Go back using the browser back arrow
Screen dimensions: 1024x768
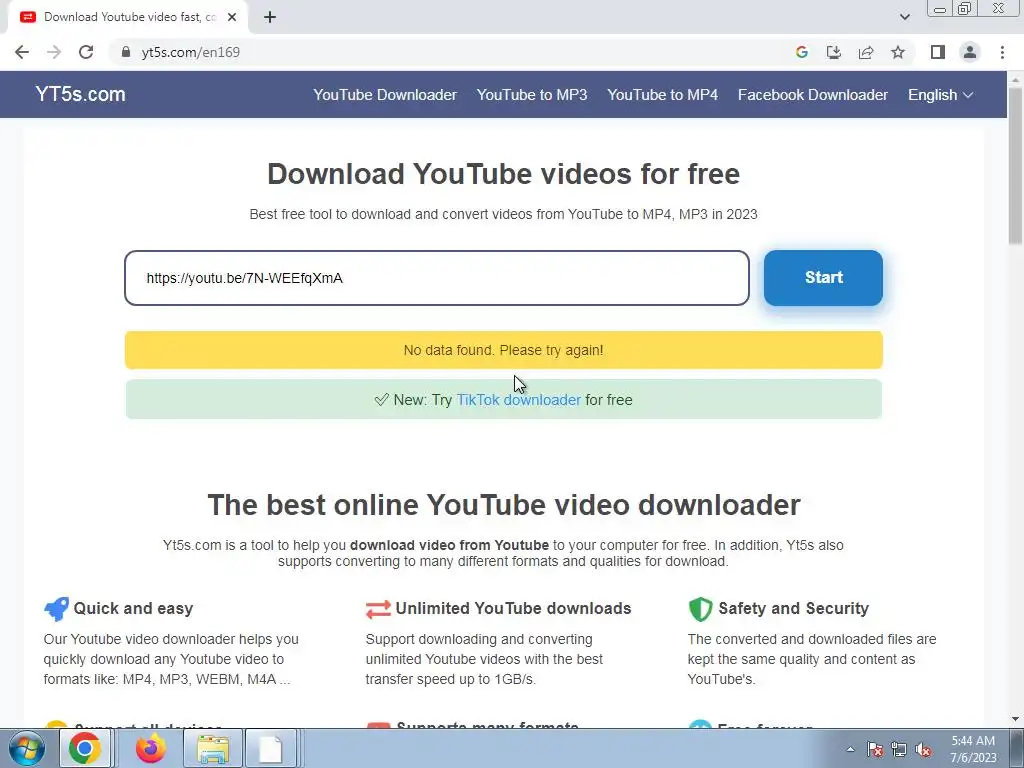(22, 52)
